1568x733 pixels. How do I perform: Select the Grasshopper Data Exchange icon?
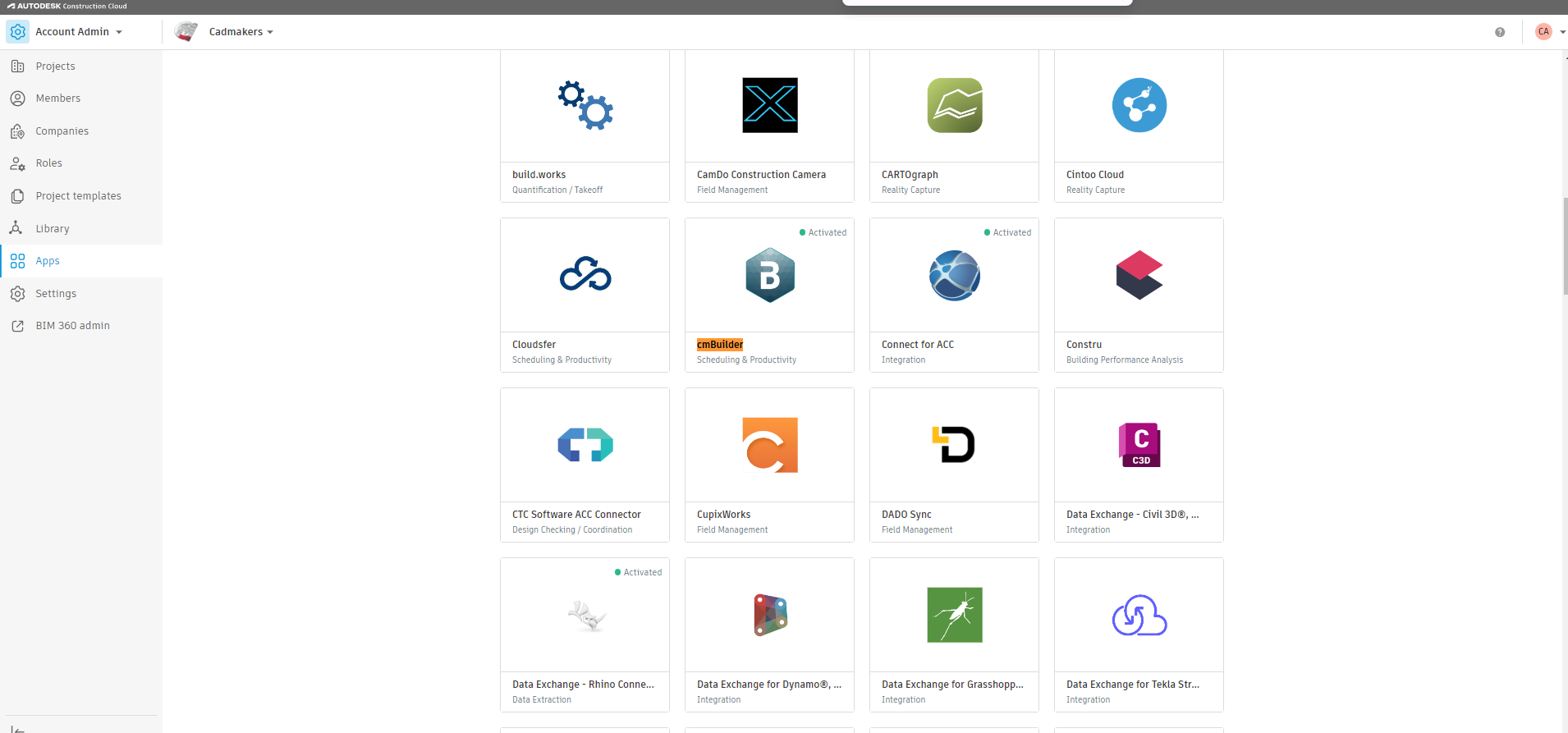coord(955,615)
